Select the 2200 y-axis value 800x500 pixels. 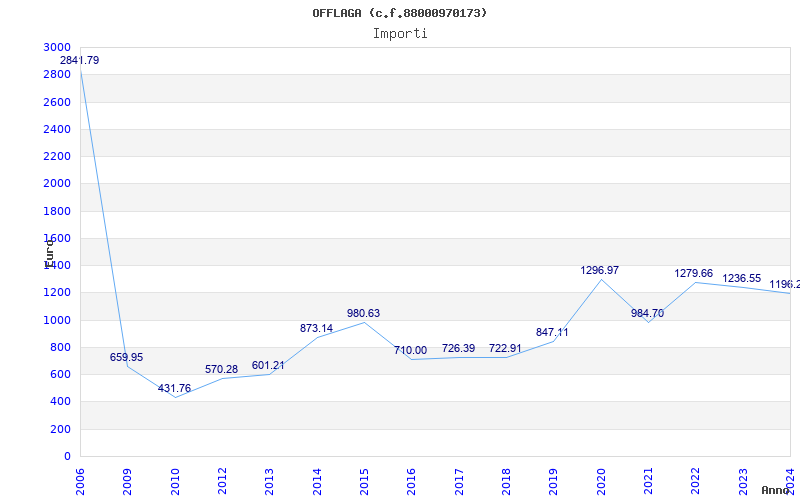coord(57,156)
